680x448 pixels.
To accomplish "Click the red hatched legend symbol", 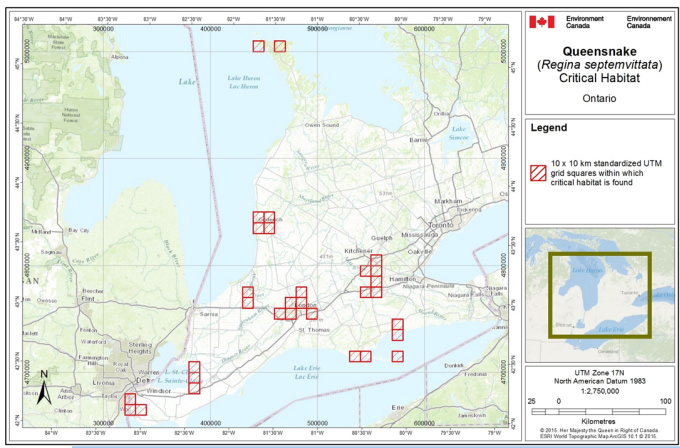I will 539,172.
